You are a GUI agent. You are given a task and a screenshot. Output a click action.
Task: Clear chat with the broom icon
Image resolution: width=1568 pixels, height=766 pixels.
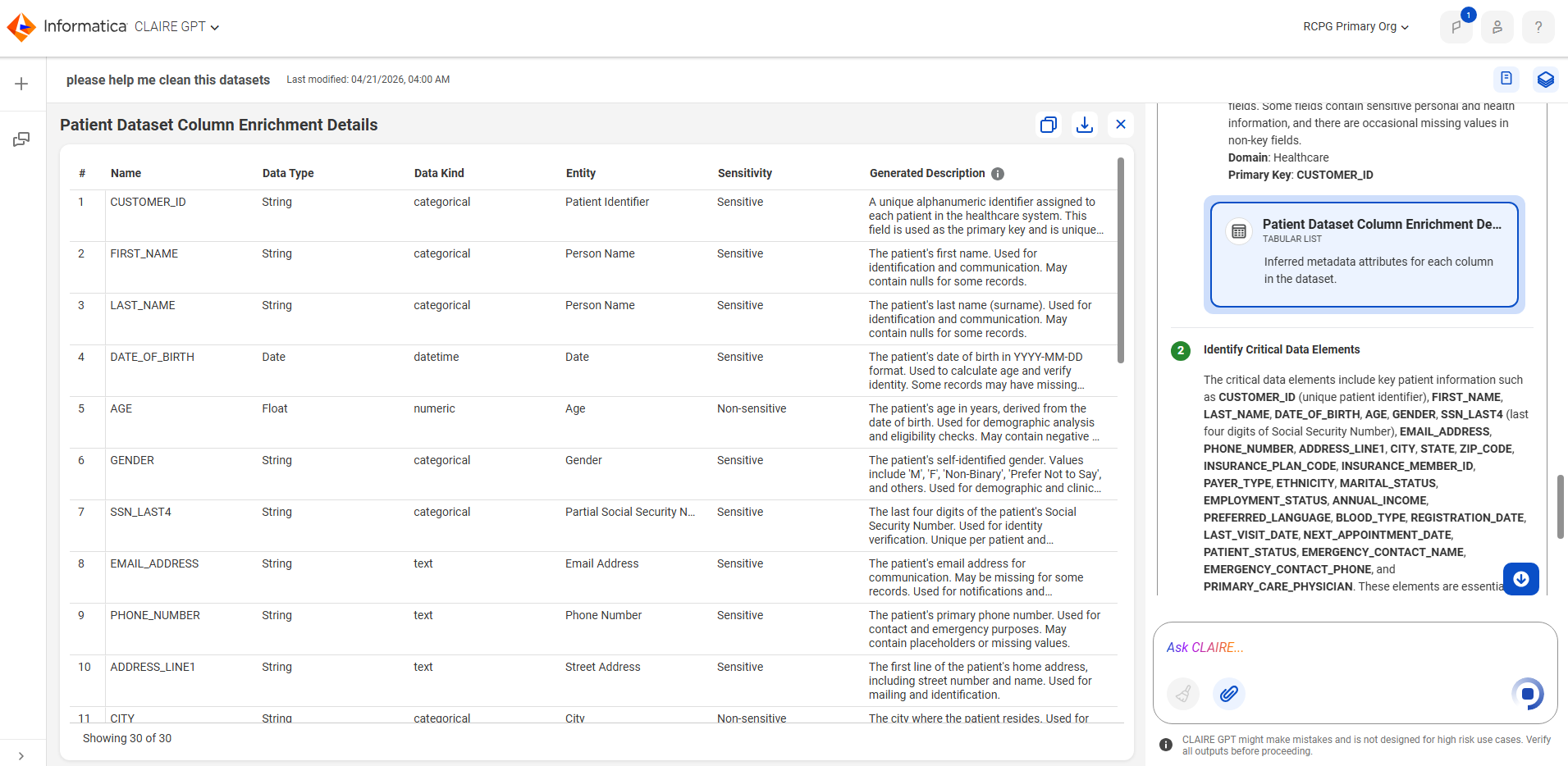(x=1183, y=694)
